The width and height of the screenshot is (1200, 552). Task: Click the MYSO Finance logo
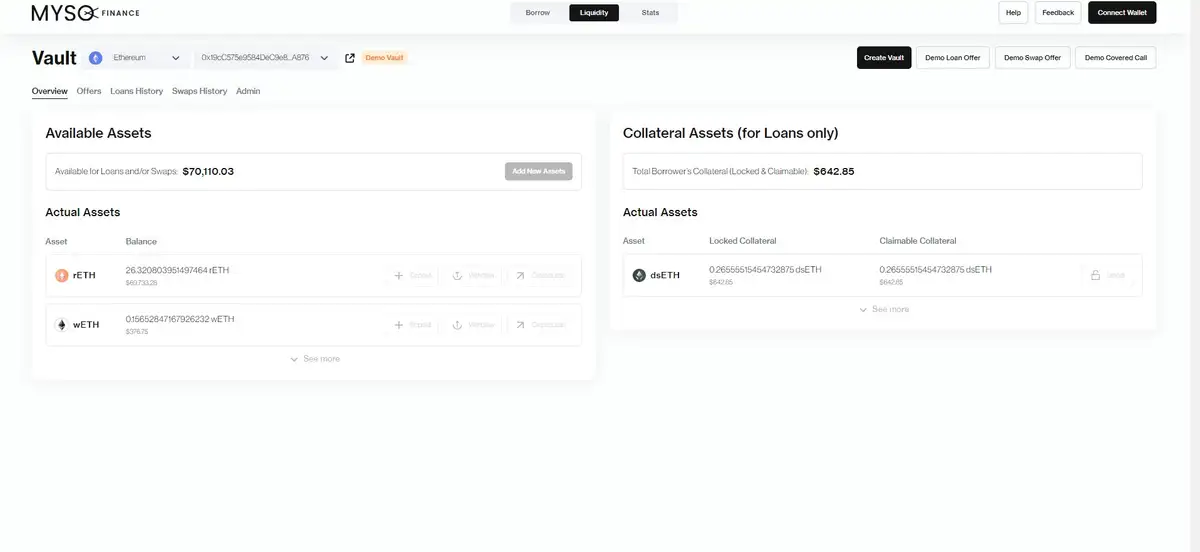coord(85,13)
